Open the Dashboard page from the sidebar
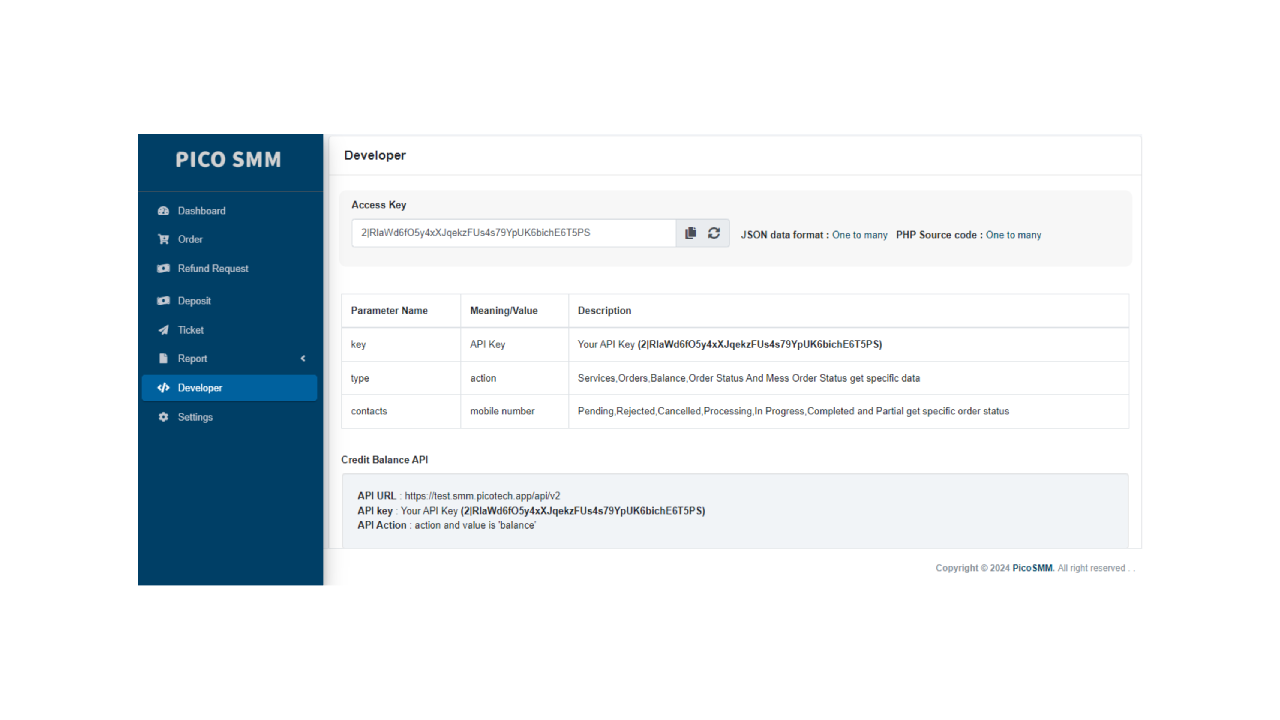 [x=202, y=210]
